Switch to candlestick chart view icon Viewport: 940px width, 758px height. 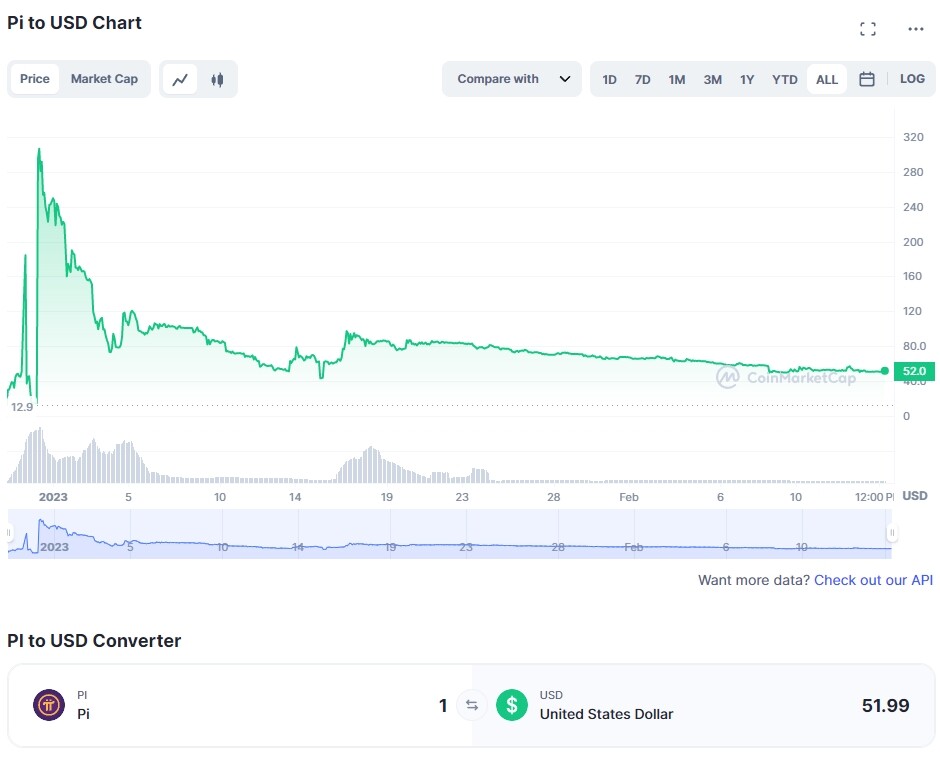[x=217, y=79]
